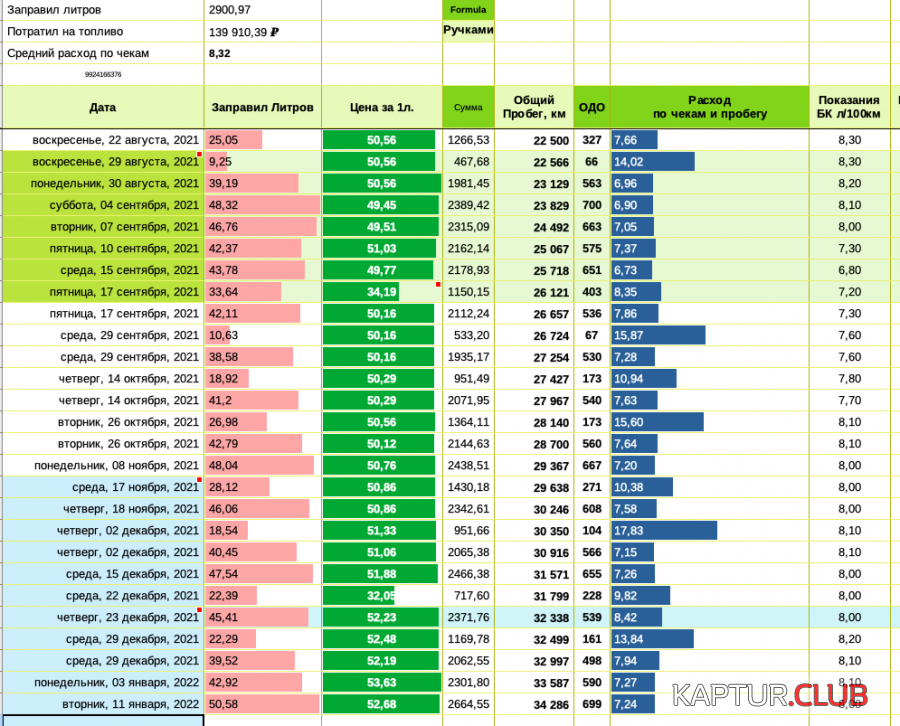The width and height of the screenshot is (900, 726).
Task: Click date "понедельник, 30 августа, 2021"
Action: click(103, 184)
